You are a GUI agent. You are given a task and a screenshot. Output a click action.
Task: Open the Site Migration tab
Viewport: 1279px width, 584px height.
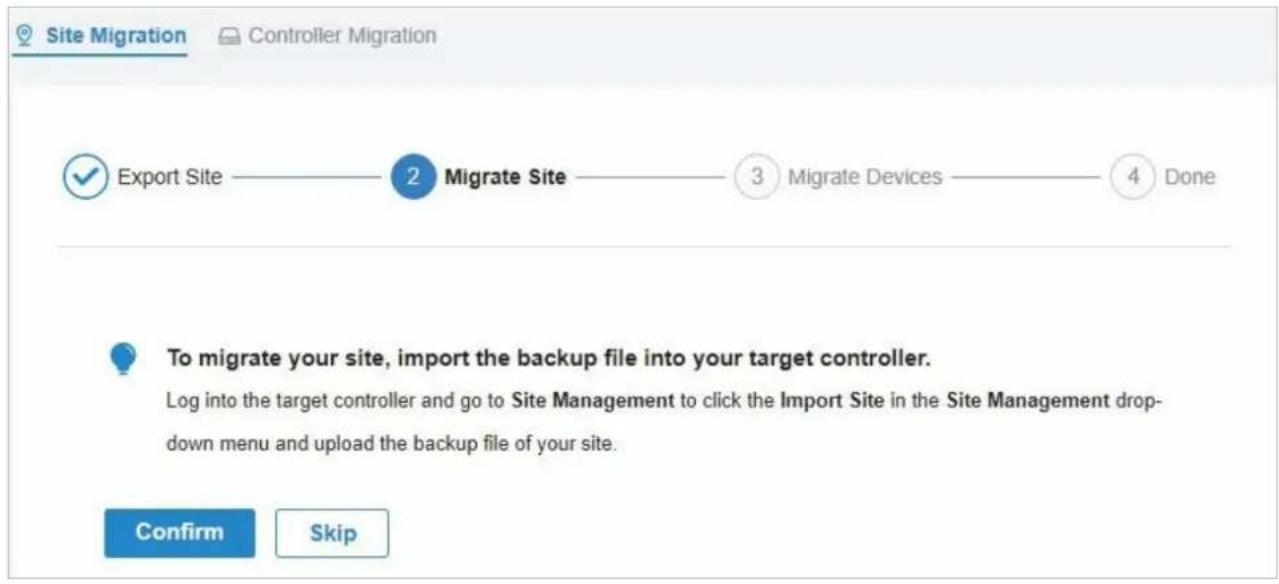click(102, 35)
